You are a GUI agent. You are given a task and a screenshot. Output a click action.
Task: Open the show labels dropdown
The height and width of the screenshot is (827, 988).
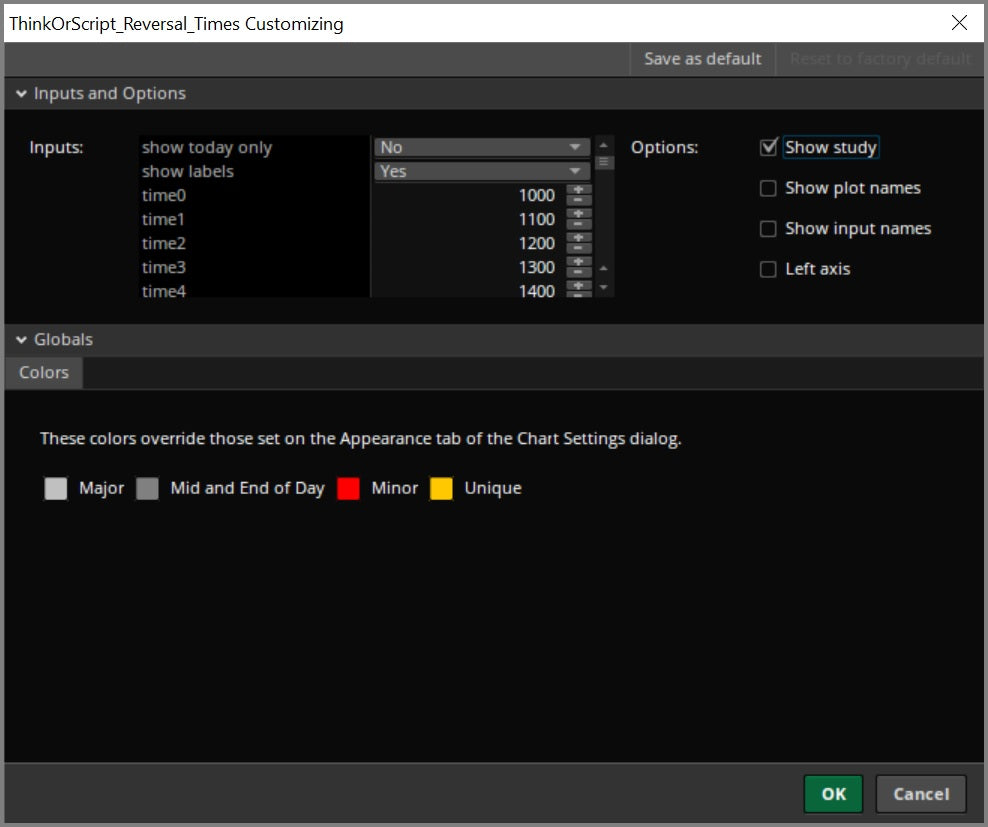(482, 171)
